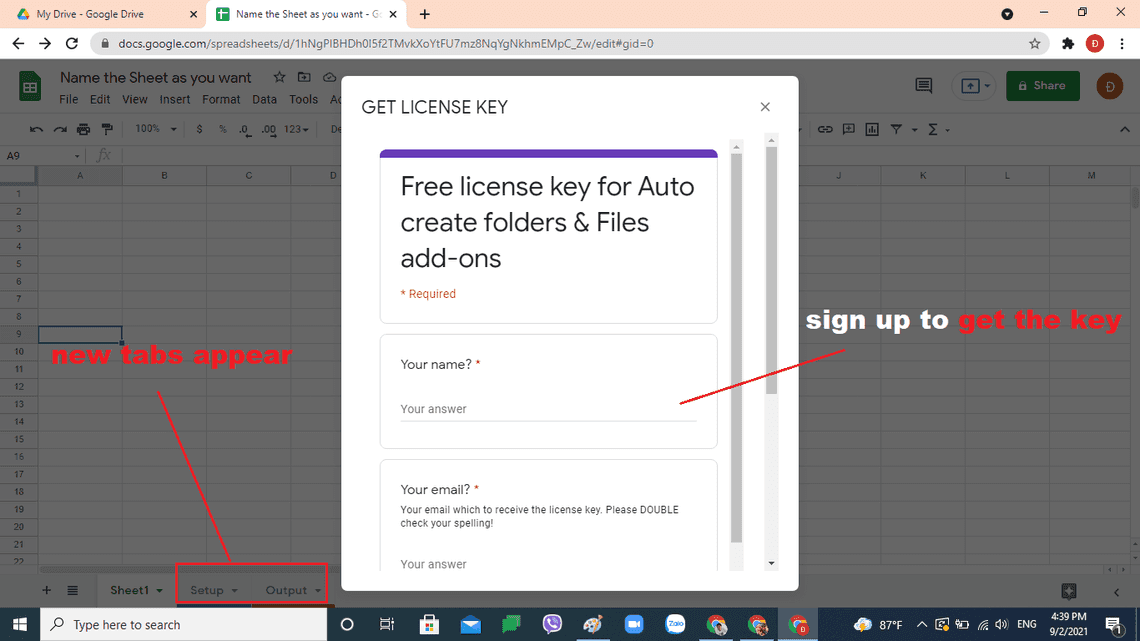Close the GET LICENSE KEY dialog
1140x641 pixels.
tap(765, 107)
